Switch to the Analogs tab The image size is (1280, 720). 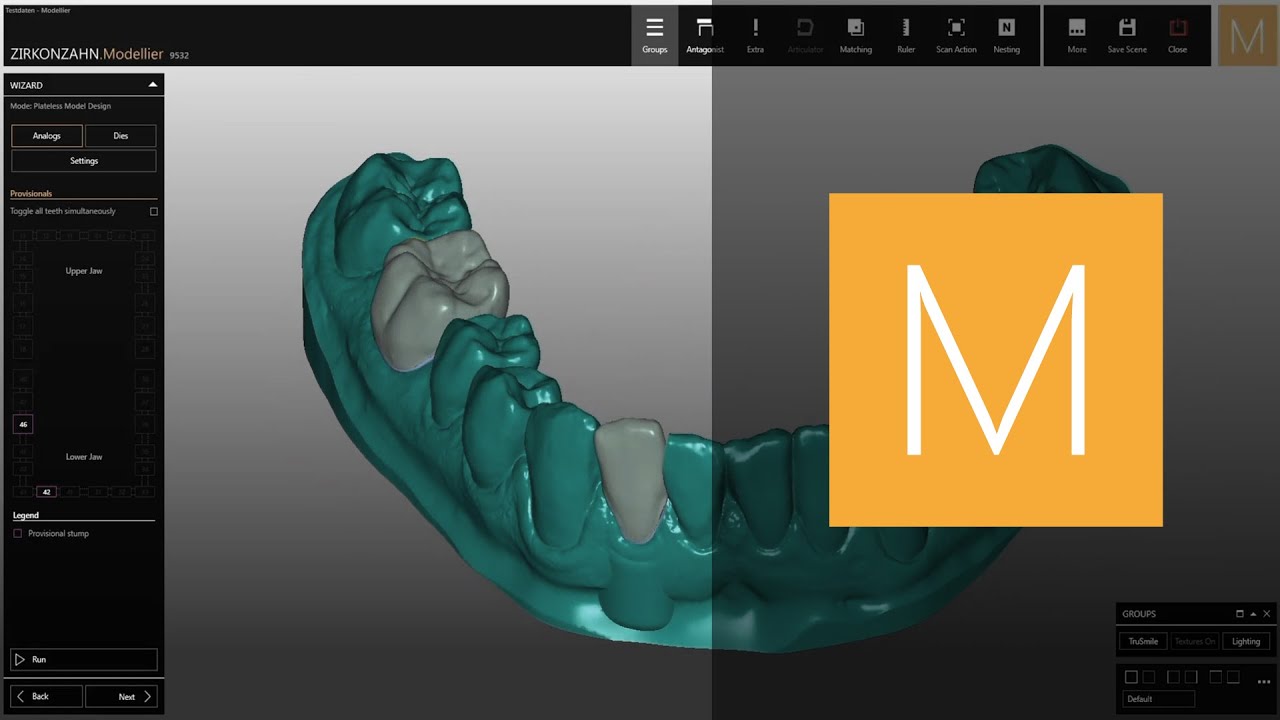point(47,136)
